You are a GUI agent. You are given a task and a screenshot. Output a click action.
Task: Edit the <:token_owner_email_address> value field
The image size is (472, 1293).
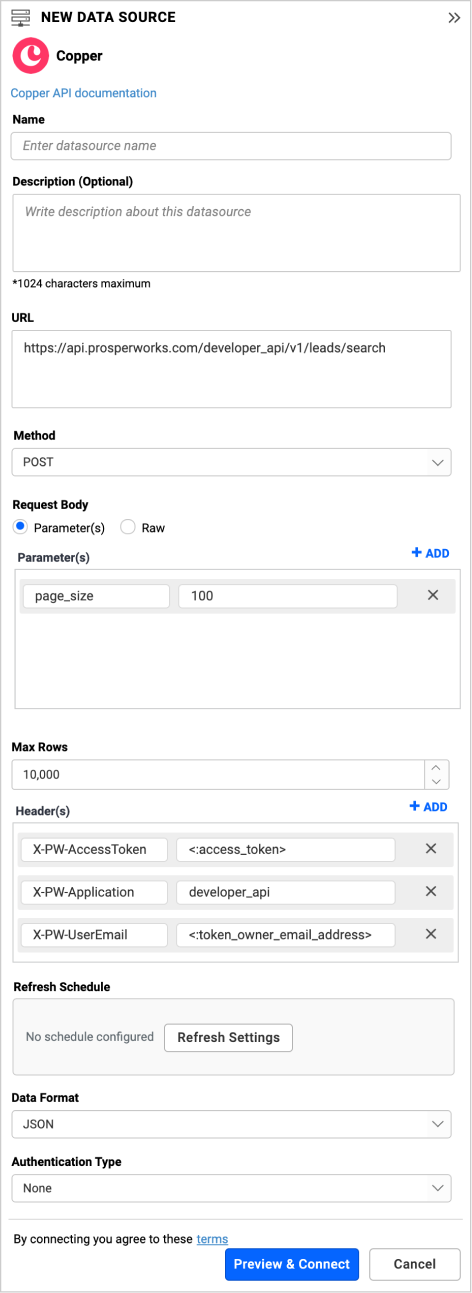[286, 935]
